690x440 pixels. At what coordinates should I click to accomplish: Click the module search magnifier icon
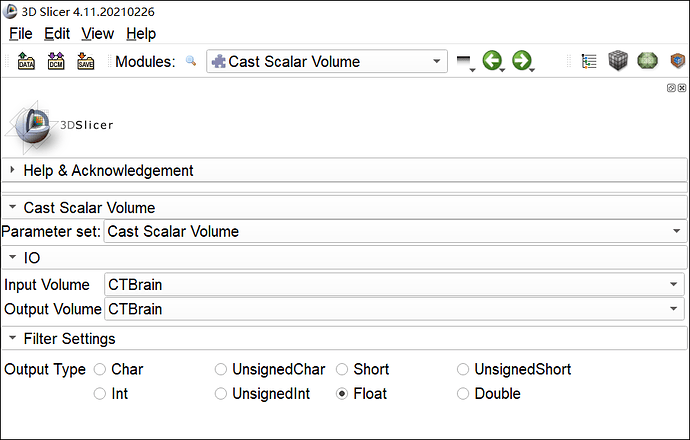[191, 62]
